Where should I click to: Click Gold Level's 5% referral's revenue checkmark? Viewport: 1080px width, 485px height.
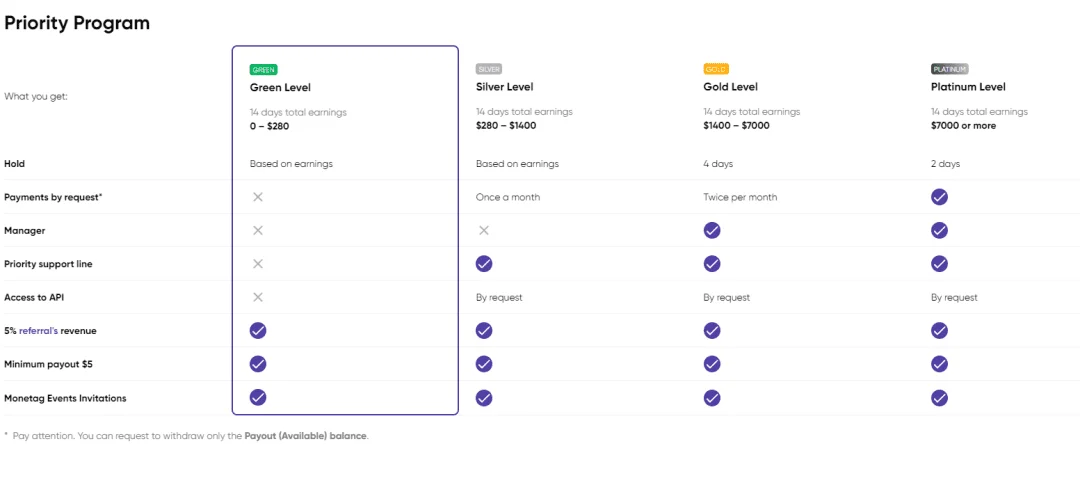coord(712,331)
